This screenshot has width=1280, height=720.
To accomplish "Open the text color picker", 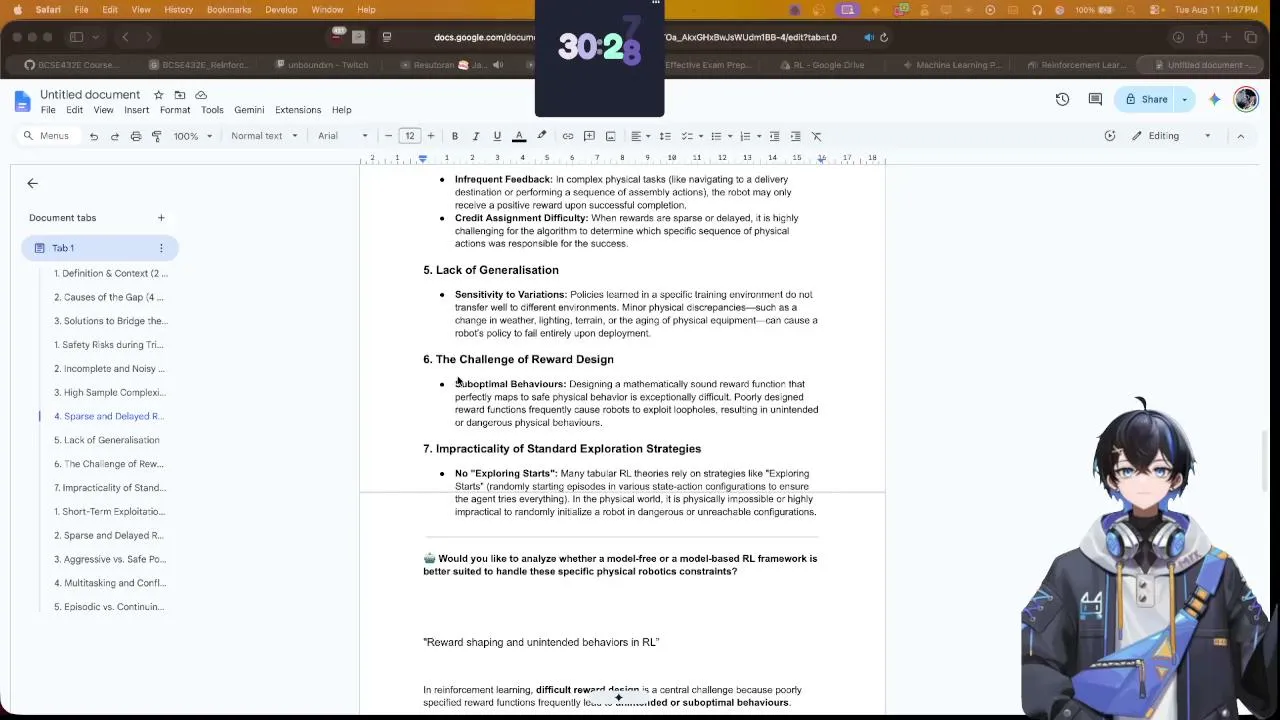I will tap(519, 136).
